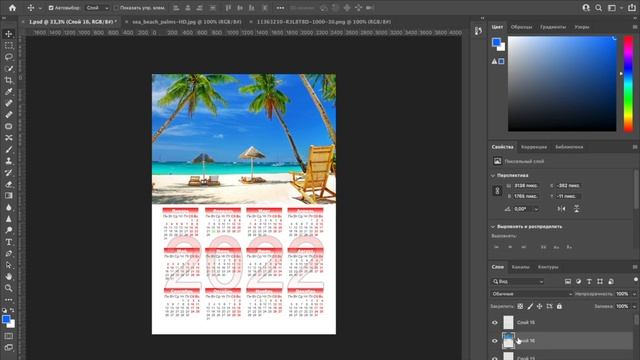Toggle lock all padlock icon
The width and height of the screenshot is (640, 360).
559,306
